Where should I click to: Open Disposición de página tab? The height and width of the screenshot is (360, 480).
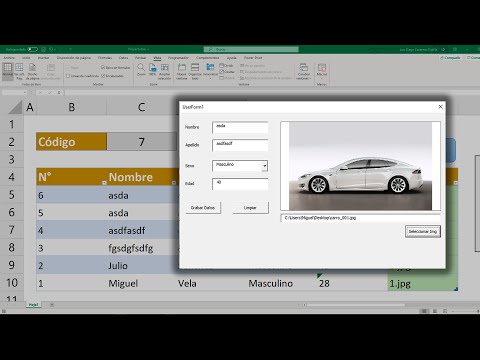click(74, 58)
